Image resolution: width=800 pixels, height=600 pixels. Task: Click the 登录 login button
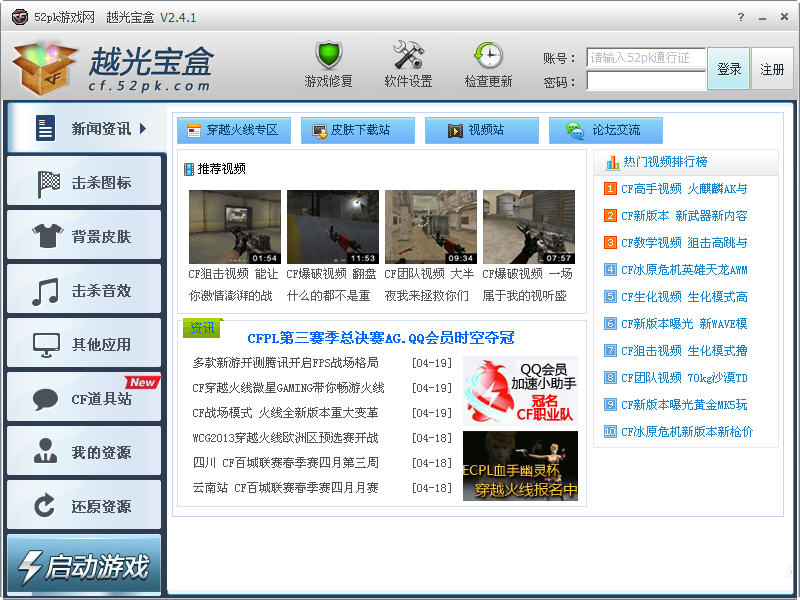(x=729, y=69)
